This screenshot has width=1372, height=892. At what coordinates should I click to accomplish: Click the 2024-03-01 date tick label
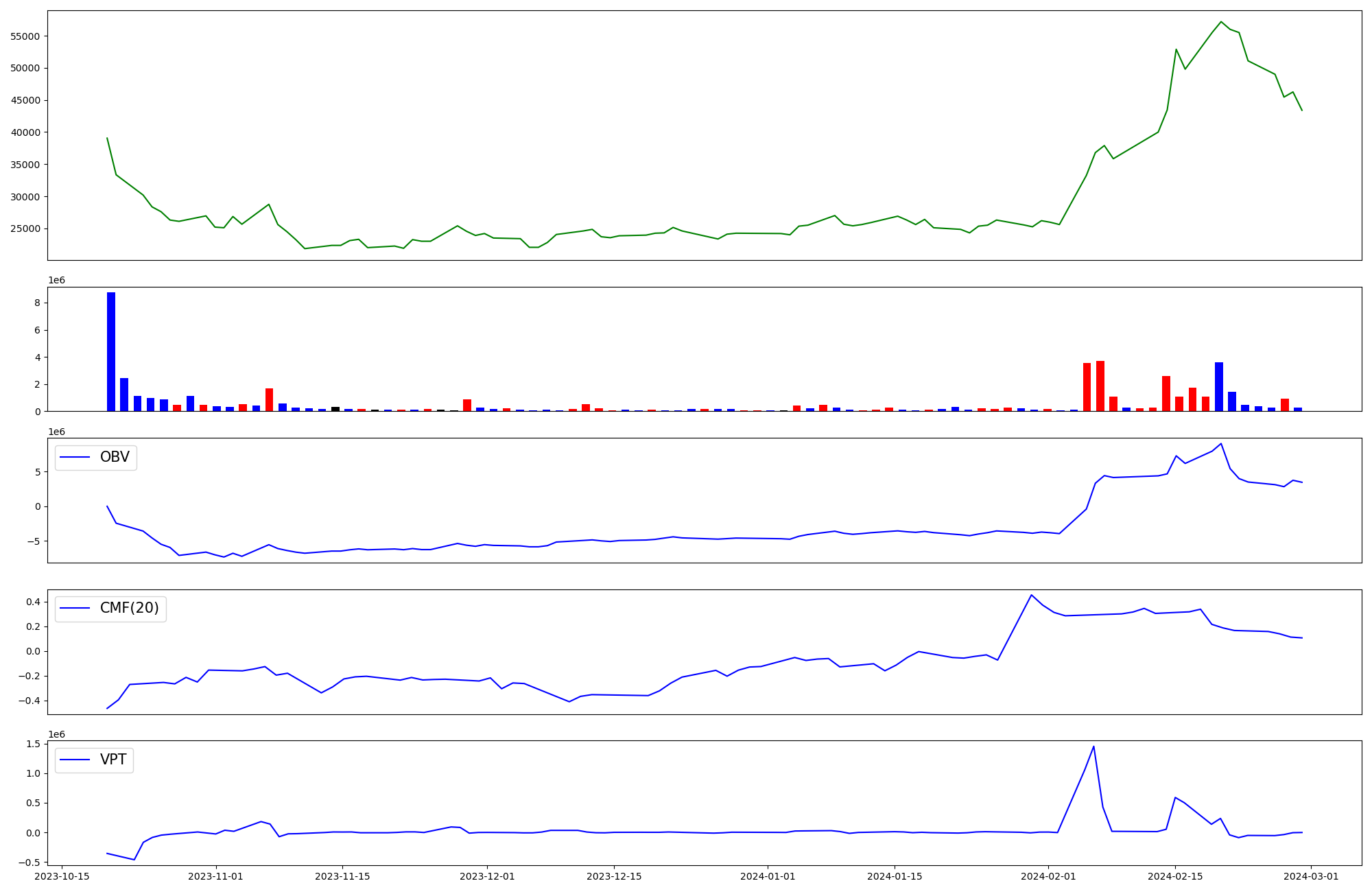tap(1311, 876)
